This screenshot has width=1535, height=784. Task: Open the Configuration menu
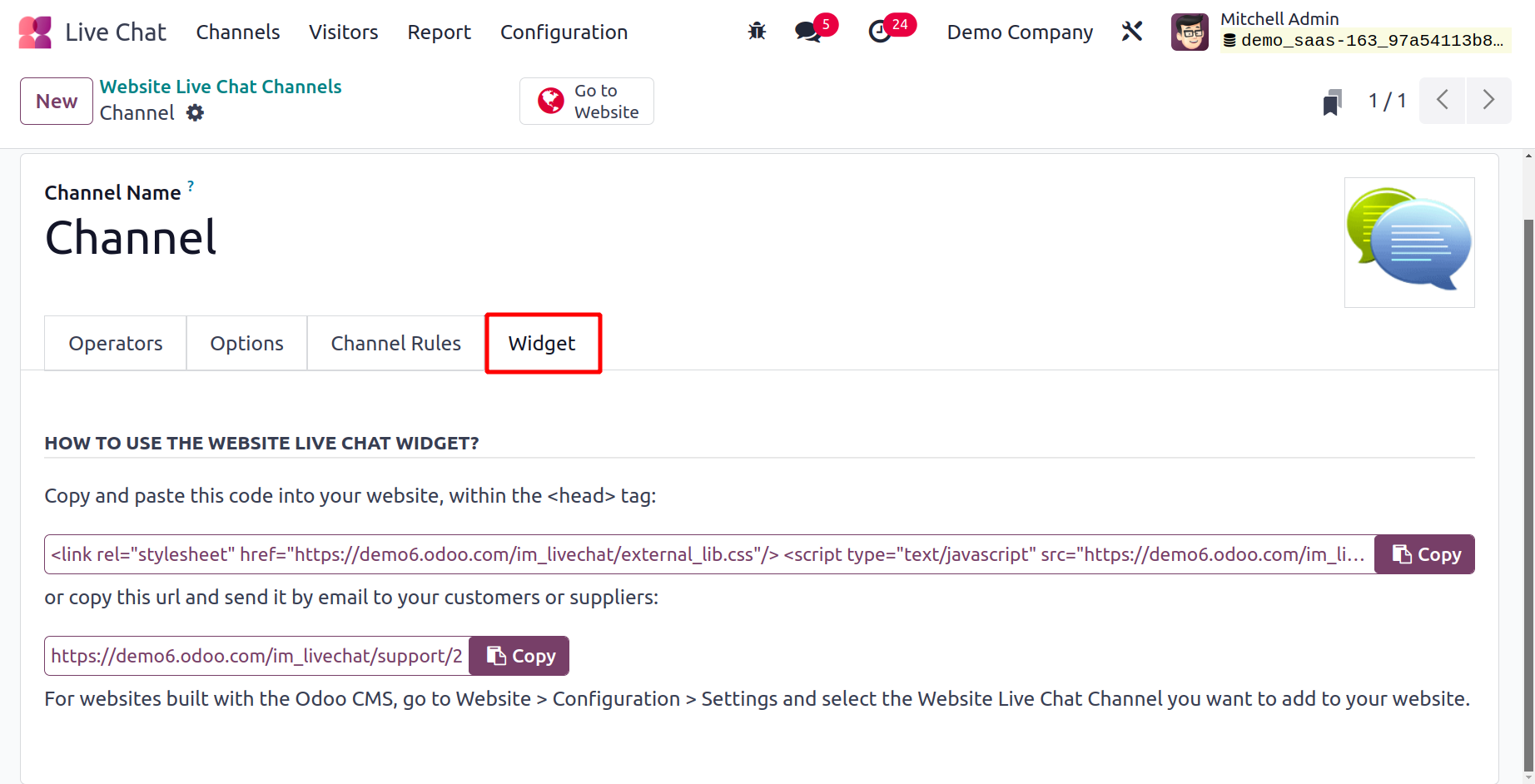coord(564,32)
